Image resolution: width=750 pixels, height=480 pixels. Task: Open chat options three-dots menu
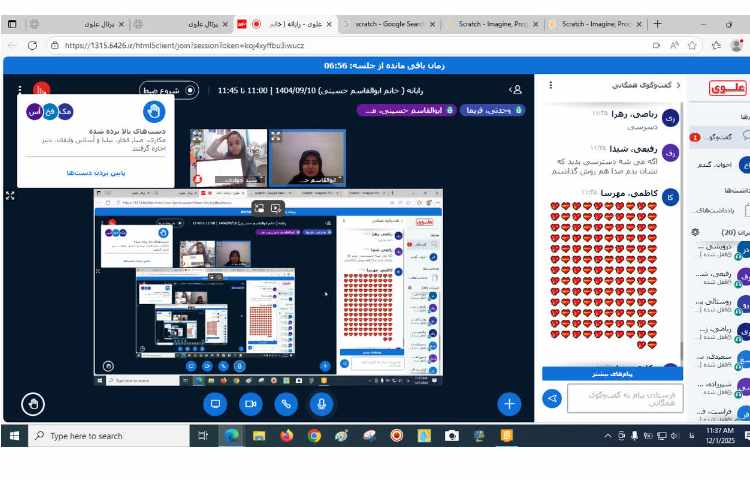pos(551,87)
